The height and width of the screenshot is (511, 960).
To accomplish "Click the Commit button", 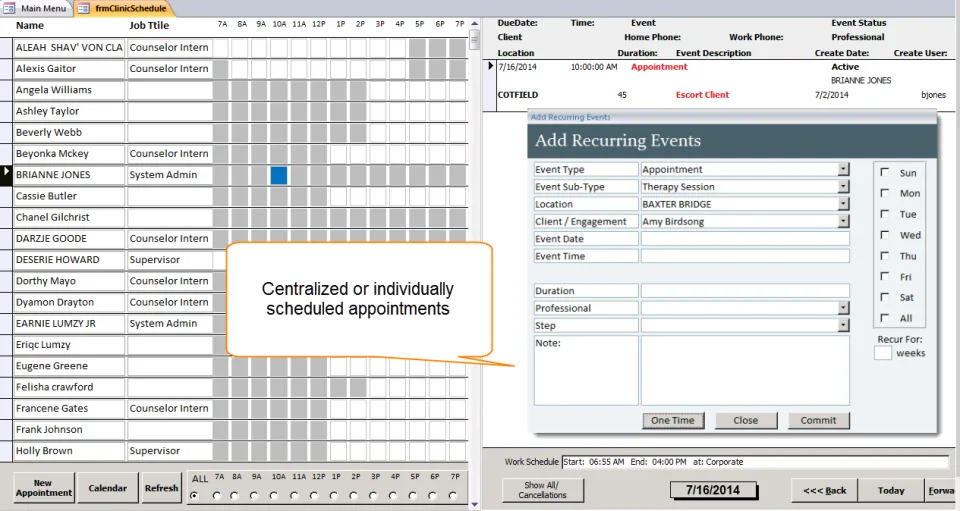I will pos(819,420).
